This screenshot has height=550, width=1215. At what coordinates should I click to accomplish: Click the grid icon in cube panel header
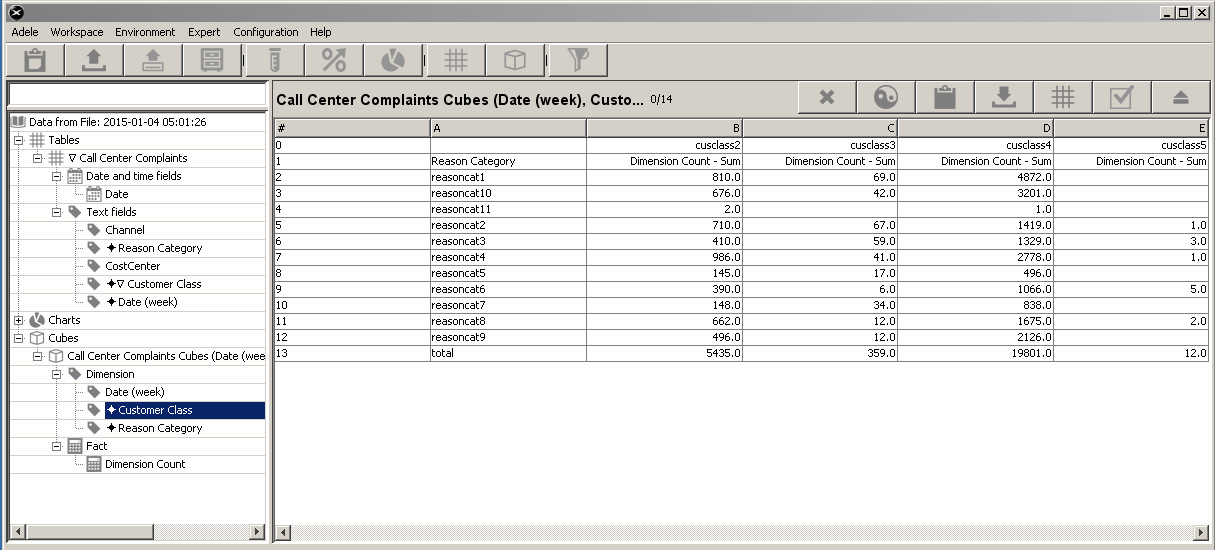tap(1063, 97)
